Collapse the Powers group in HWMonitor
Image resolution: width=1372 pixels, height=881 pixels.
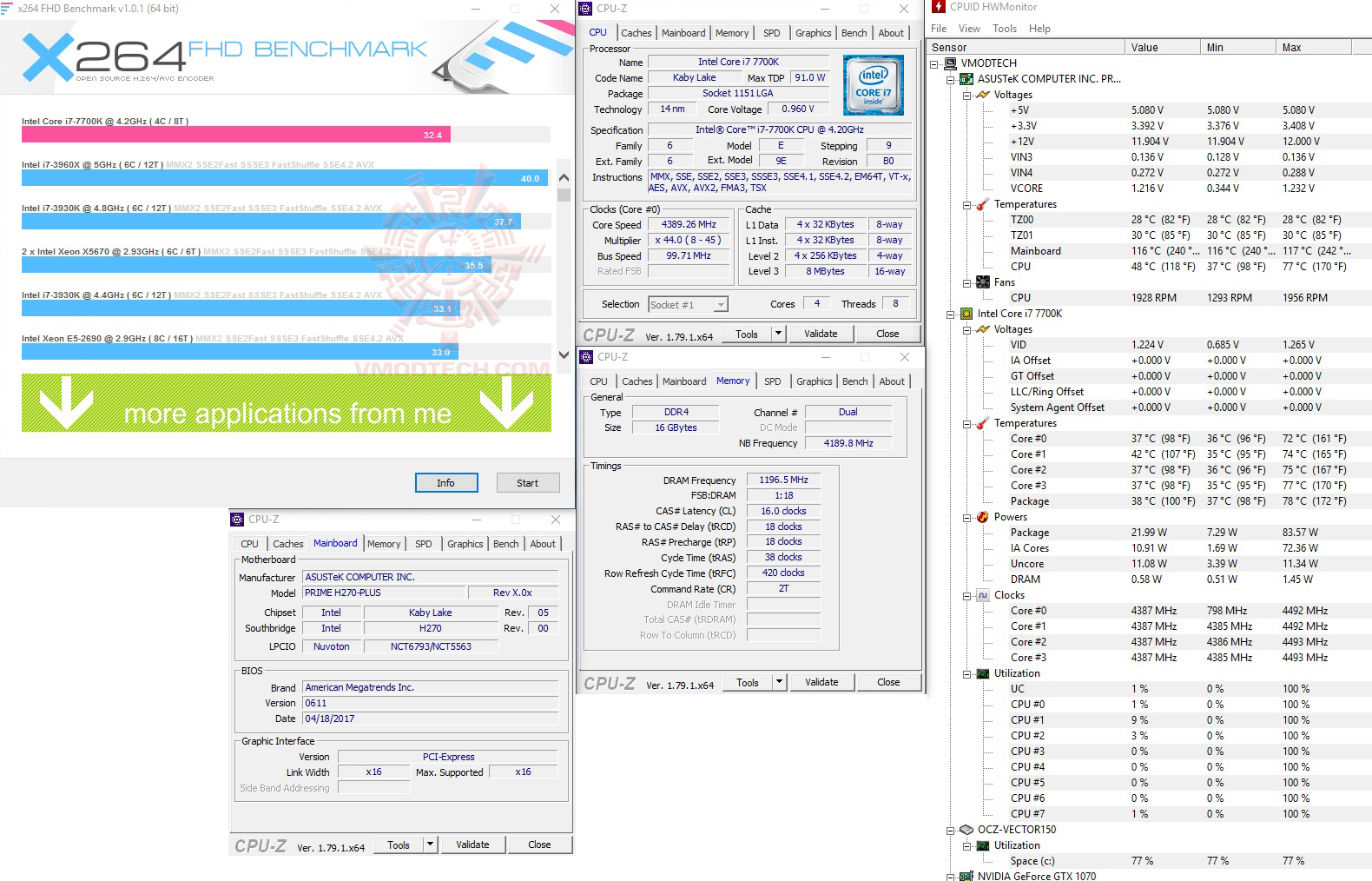point(966,517)
